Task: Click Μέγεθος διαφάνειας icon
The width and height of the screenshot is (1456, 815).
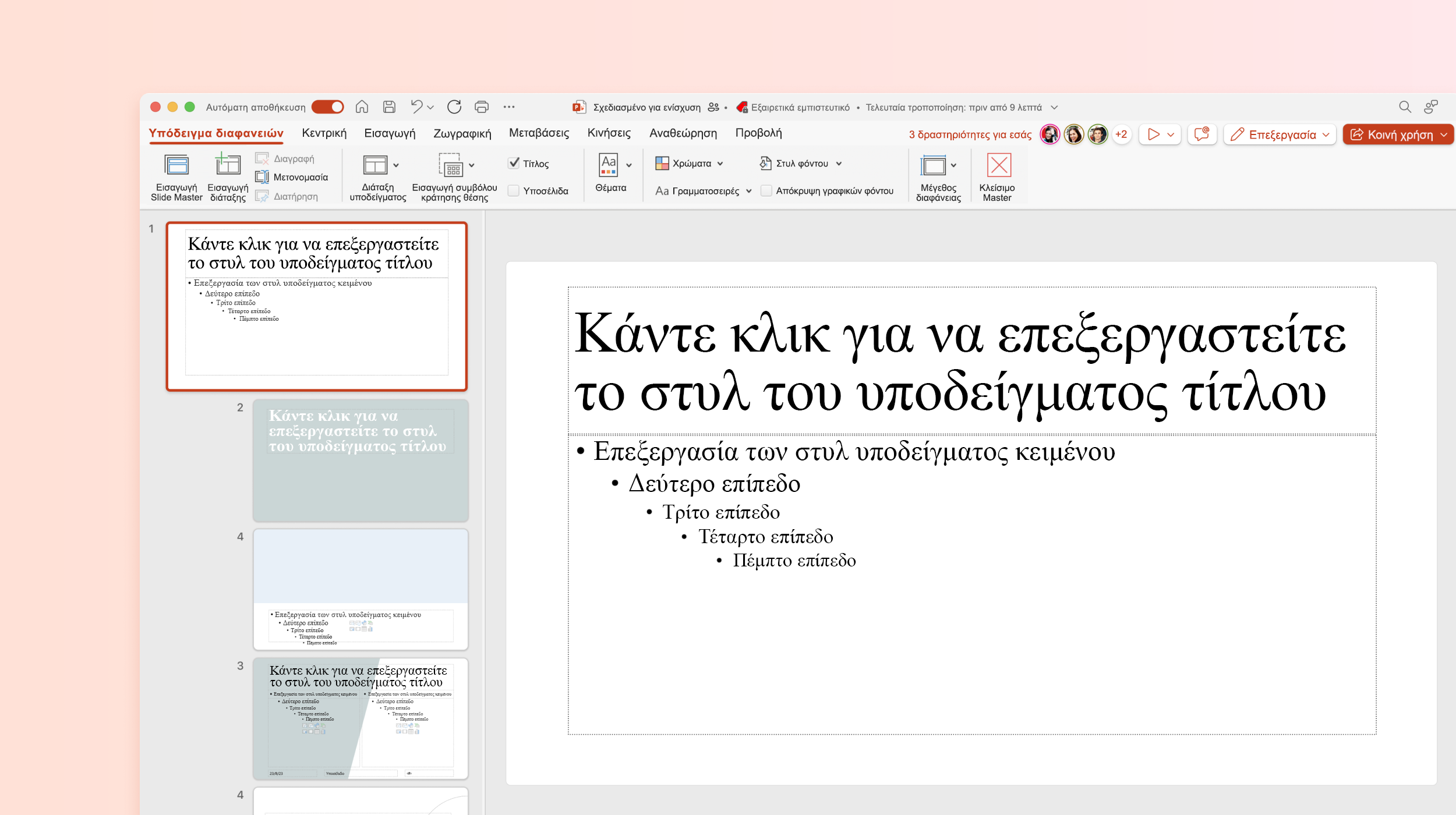Action: click(x=933, y=165)
